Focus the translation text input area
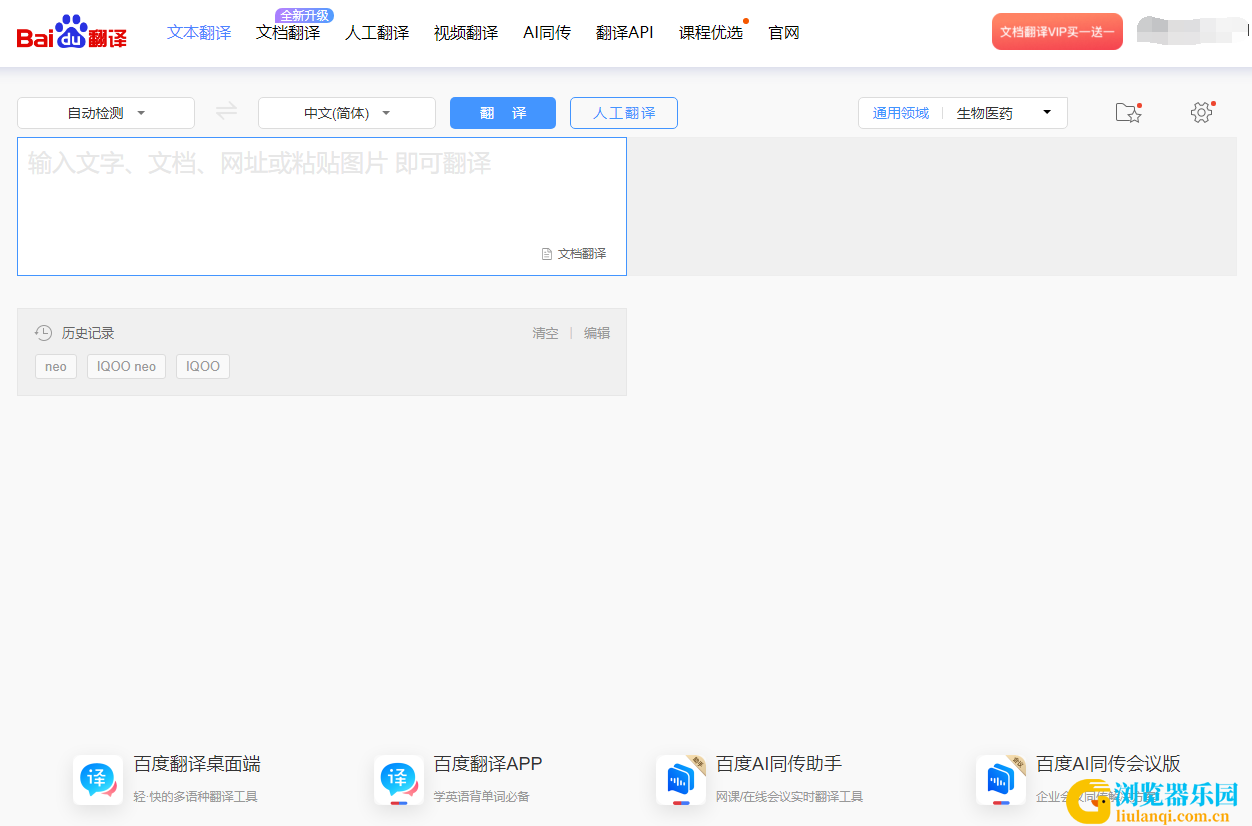Image resolution: width=1252 pixels, height=826 pixels. point(322,206)
